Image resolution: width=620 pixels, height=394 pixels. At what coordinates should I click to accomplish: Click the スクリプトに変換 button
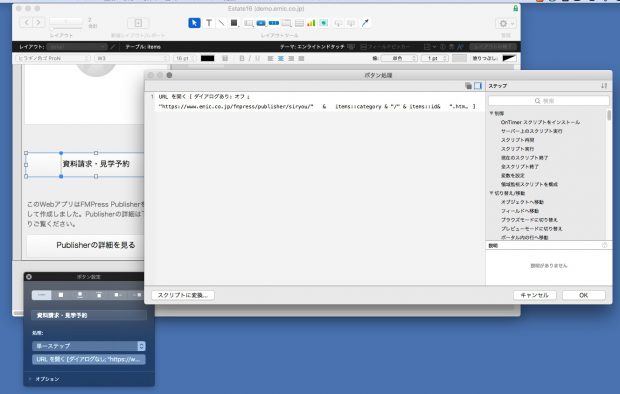(x=183, y=295)
